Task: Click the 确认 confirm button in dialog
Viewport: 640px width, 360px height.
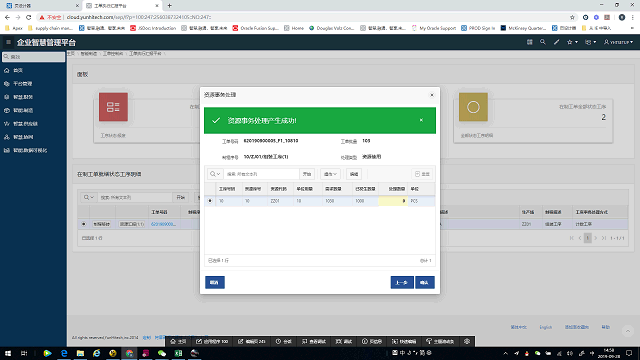Action: pos(424,282)
